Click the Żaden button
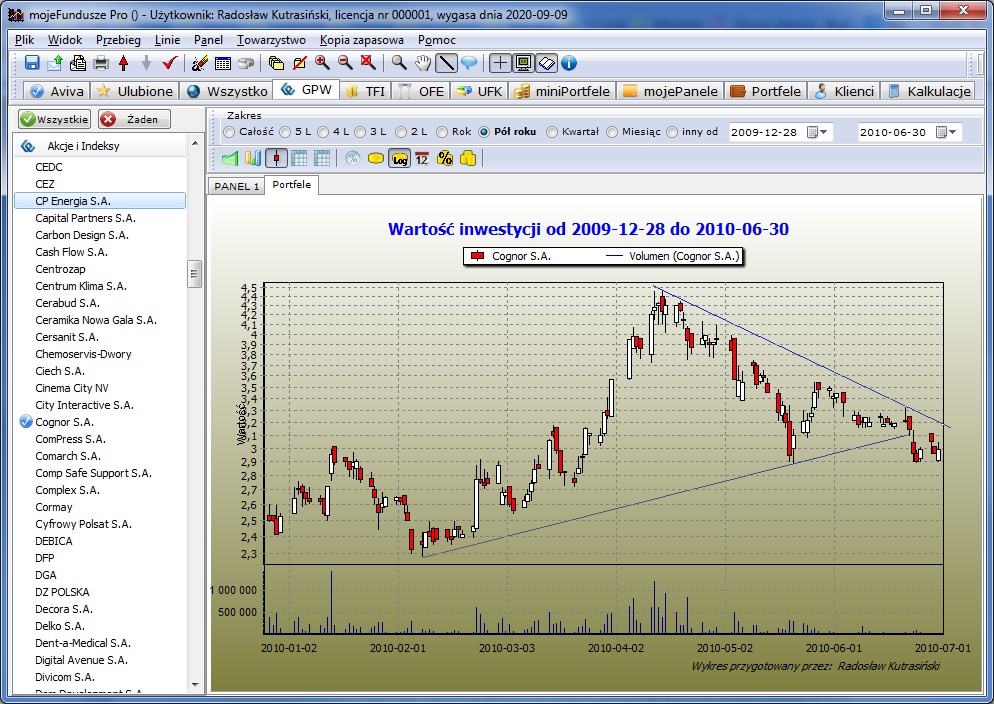The height and width of the screenshot is (704, 994). click(135, 119)
